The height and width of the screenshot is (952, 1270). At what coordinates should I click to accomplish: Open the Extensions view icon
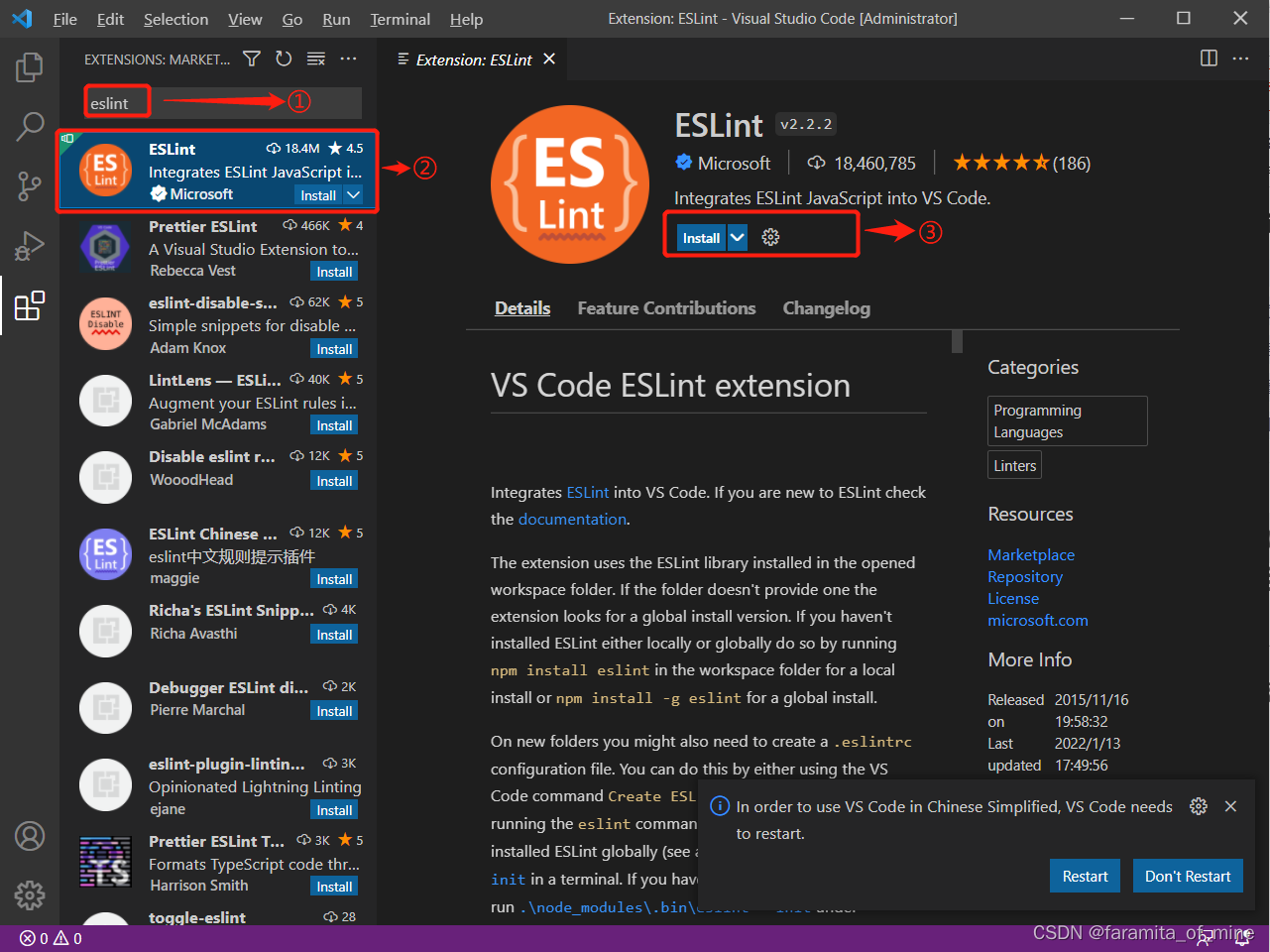[x=30, y=305]
